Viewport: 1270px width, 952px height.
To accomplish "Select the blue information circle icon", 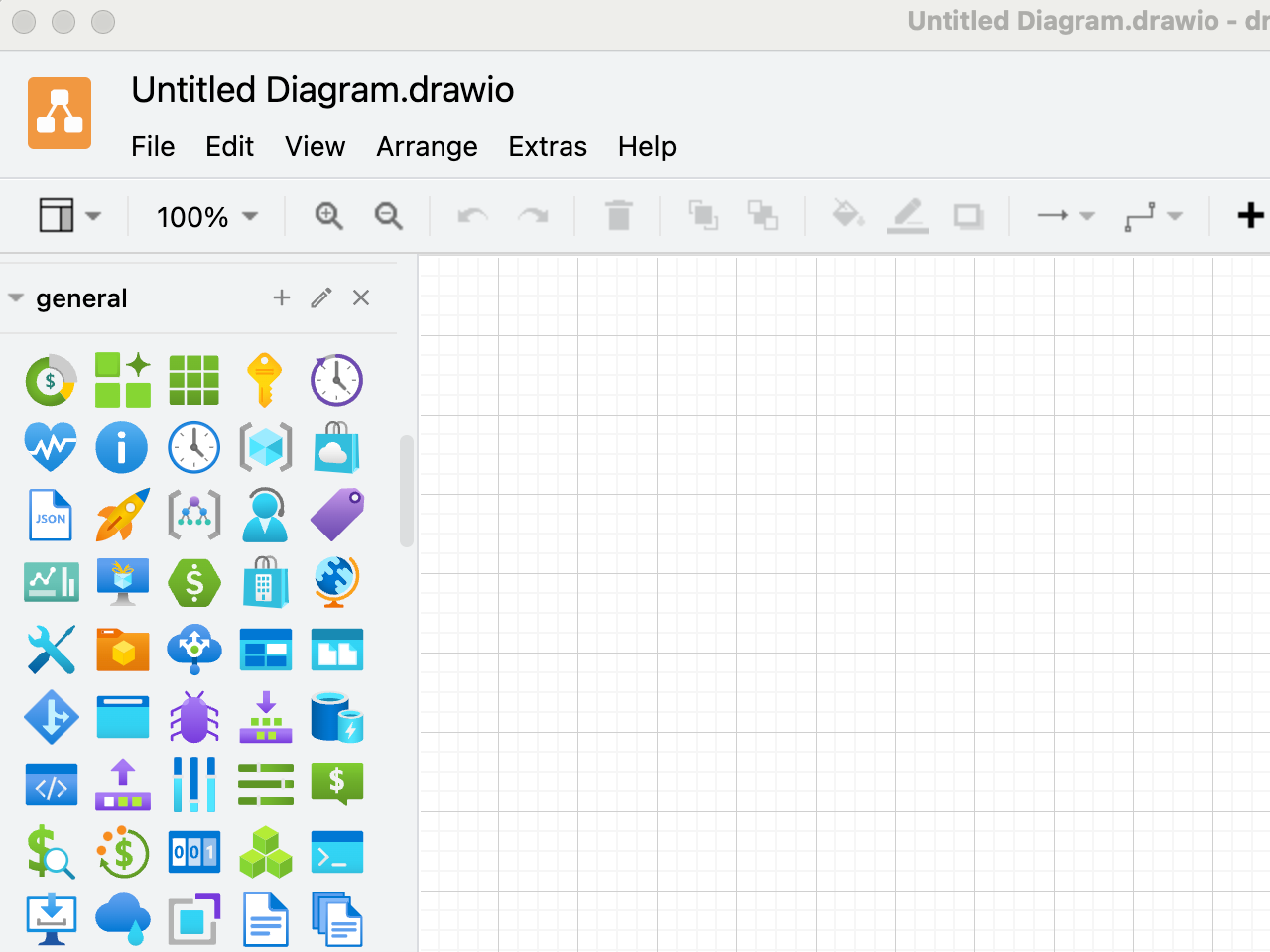I will 122,447.
